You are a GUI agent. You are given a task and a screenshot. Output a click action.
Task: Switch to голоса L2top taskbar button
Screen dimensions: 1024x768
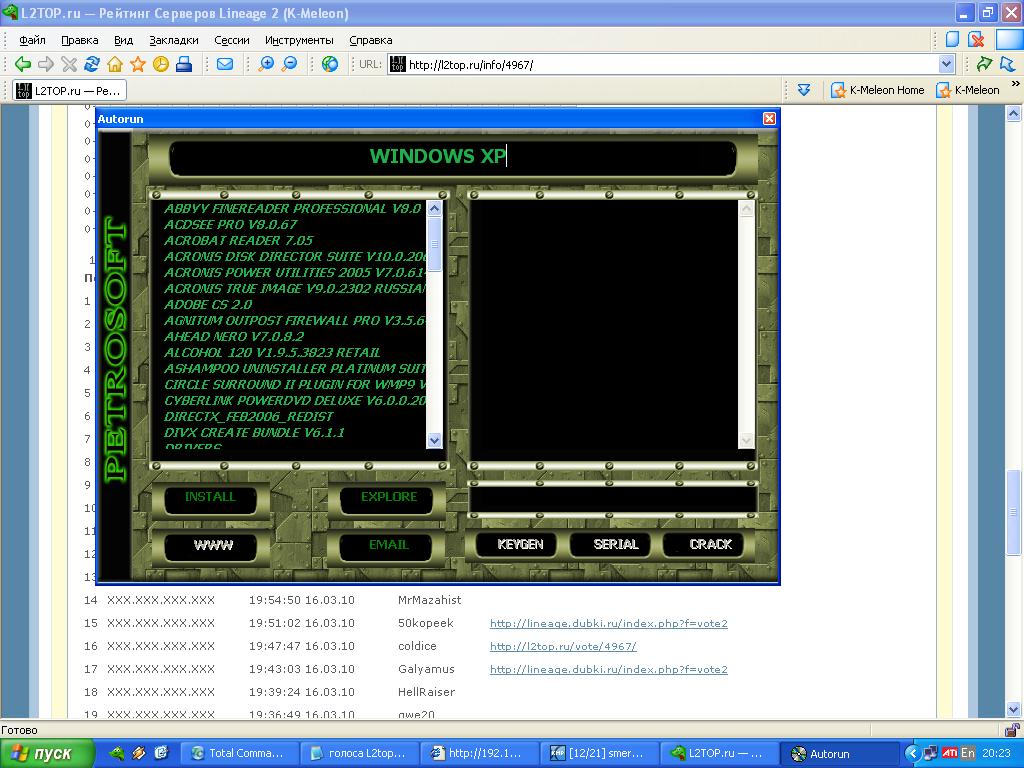point(358,754)
